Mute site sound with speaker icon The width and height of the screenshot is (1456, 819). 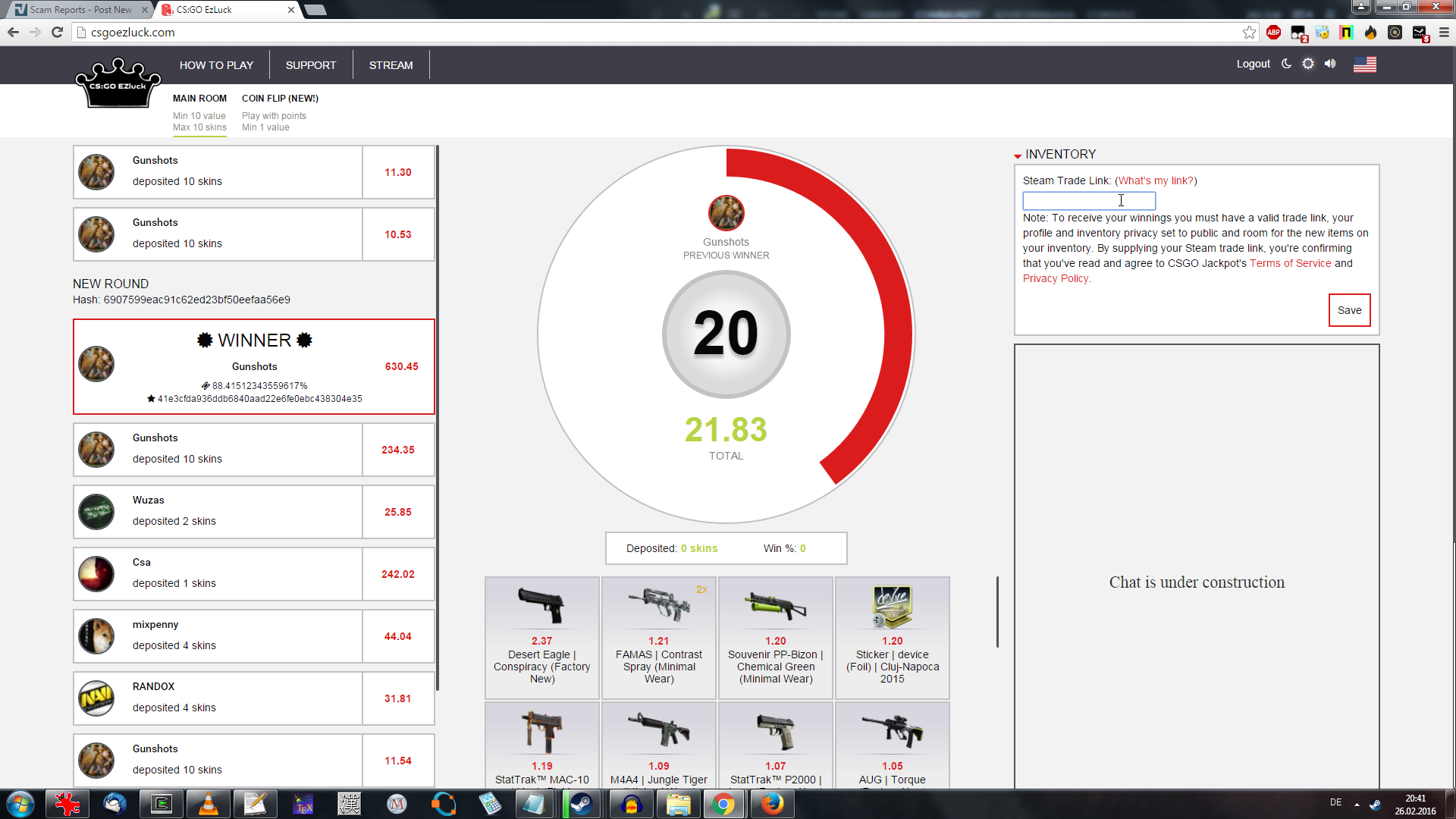1330,64
